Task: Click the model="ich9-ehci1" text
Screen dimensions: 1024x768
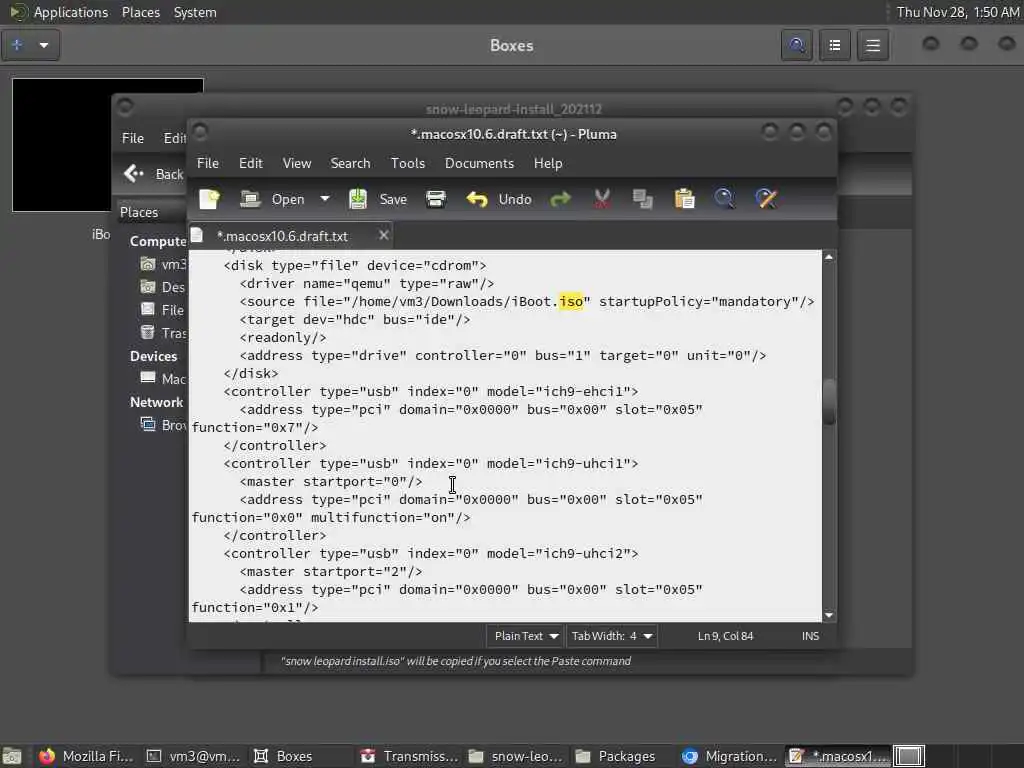Action: tap(558, 391)
